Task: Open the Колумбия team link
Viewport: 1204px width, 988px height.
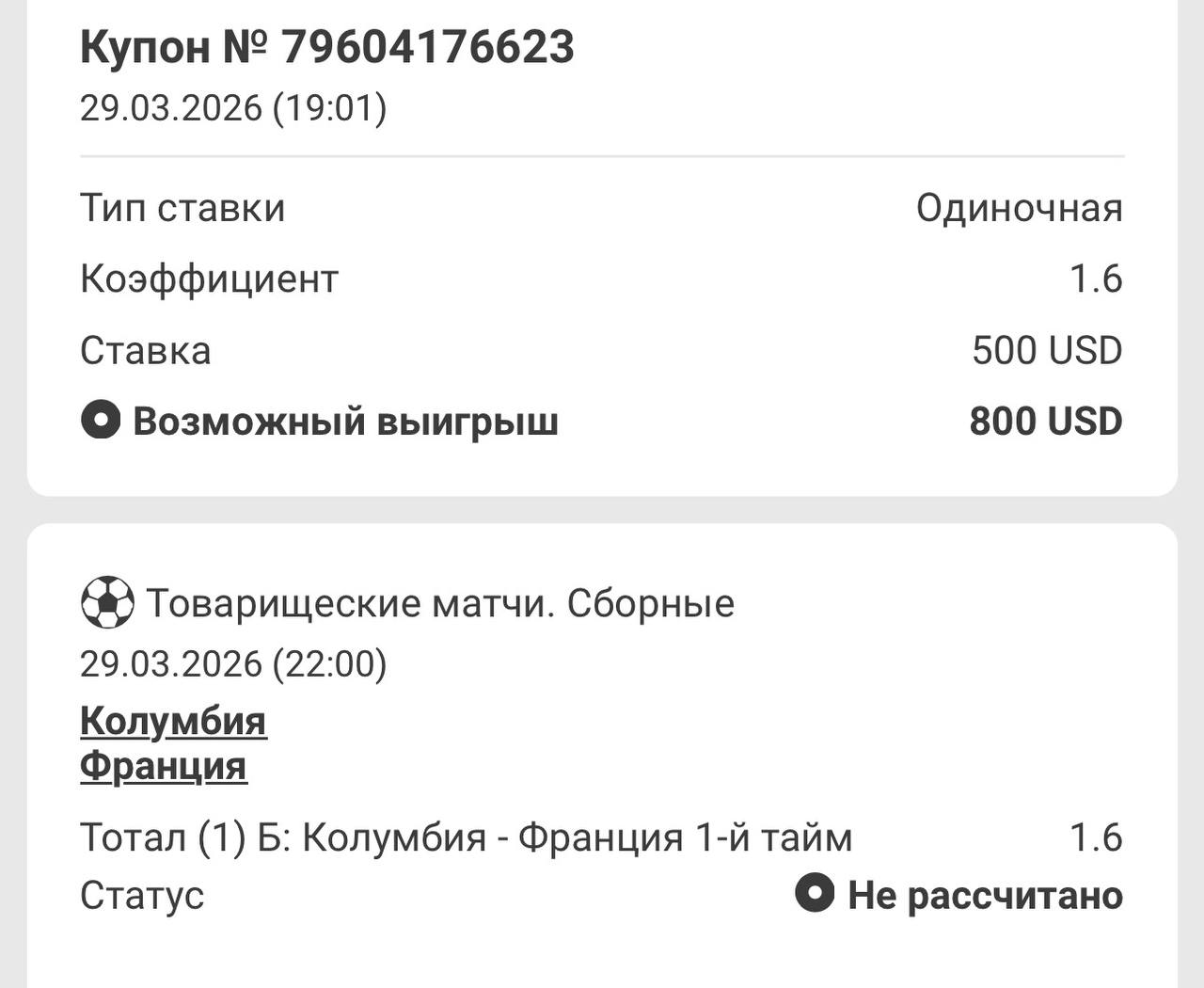Action: coord(173,722)
